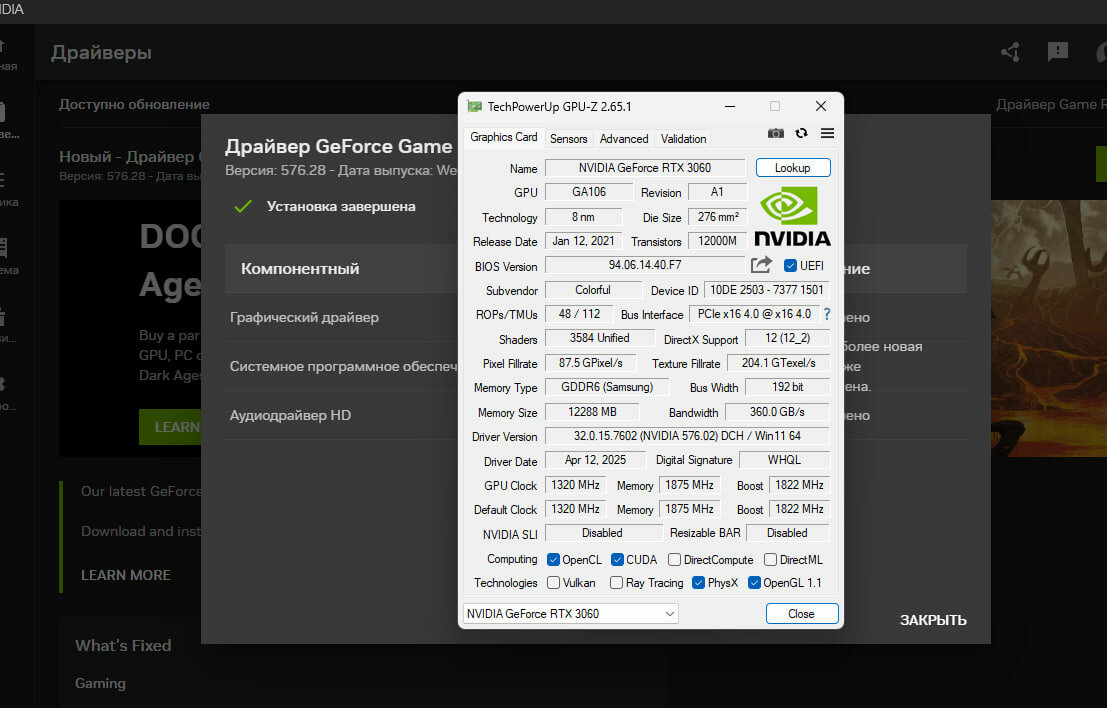Toggle the UEFI checkbox
This screenshot has width=1107, height=708.
click(x=790, y=265)
